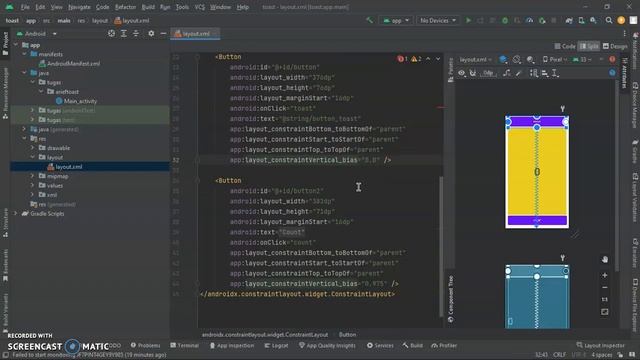Open the layout.xml file dropdown in design toolbar
Screen dimensions: 640x360
coord(475,60)
